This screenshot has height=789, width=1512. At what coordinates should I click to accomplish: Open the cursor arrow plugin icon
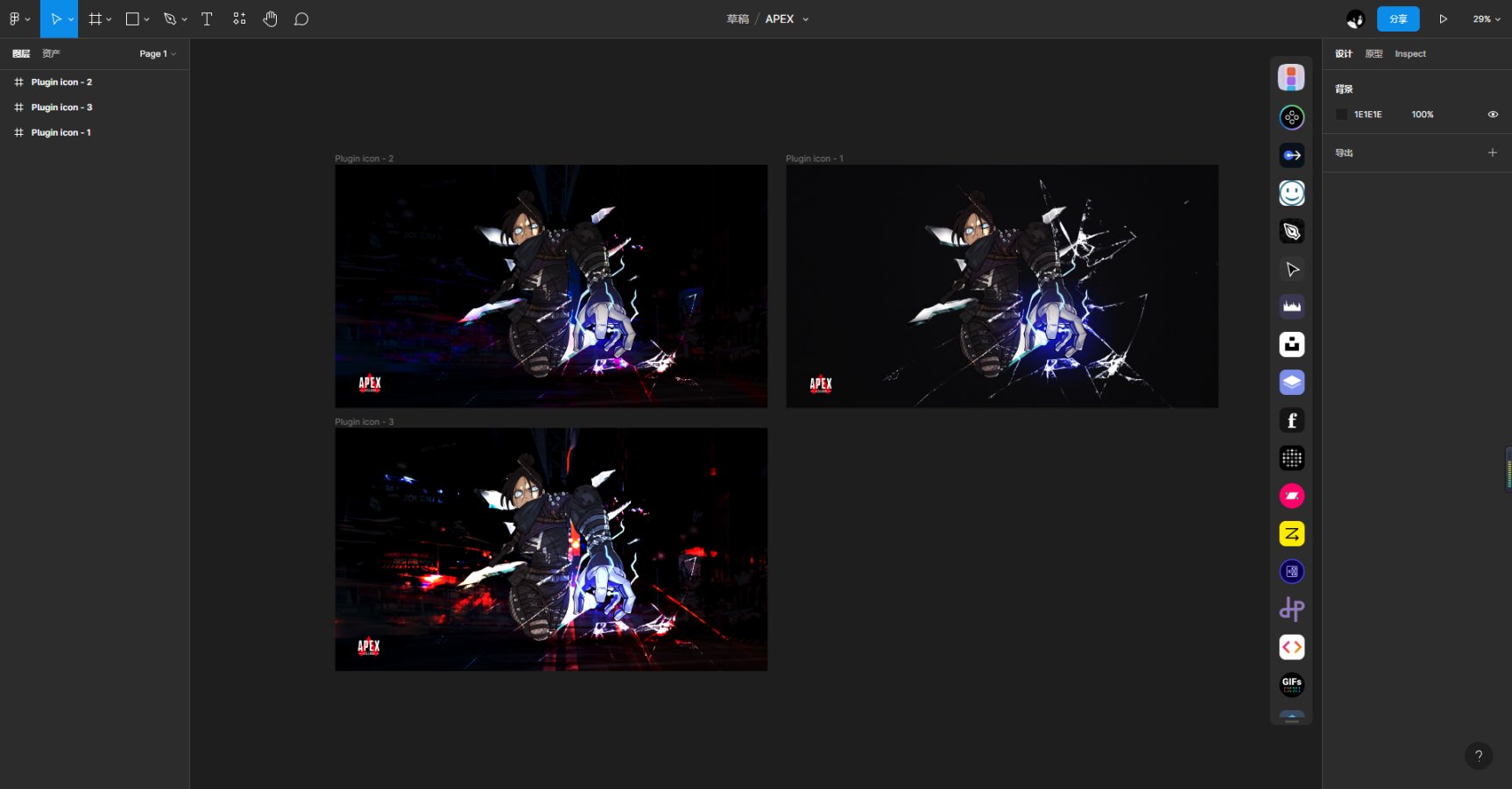click(x=1291, y=269)
